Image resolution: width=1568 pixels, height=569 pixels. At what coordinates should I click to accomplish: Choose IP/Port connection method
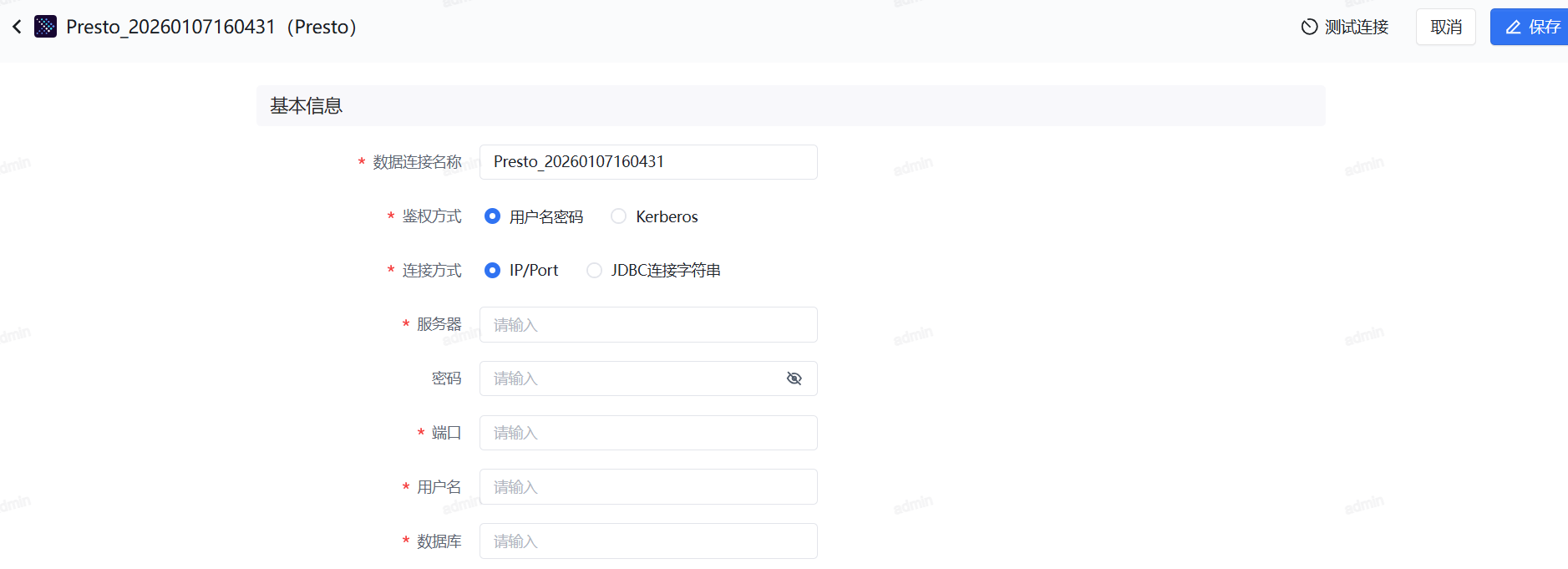[493, 270]
